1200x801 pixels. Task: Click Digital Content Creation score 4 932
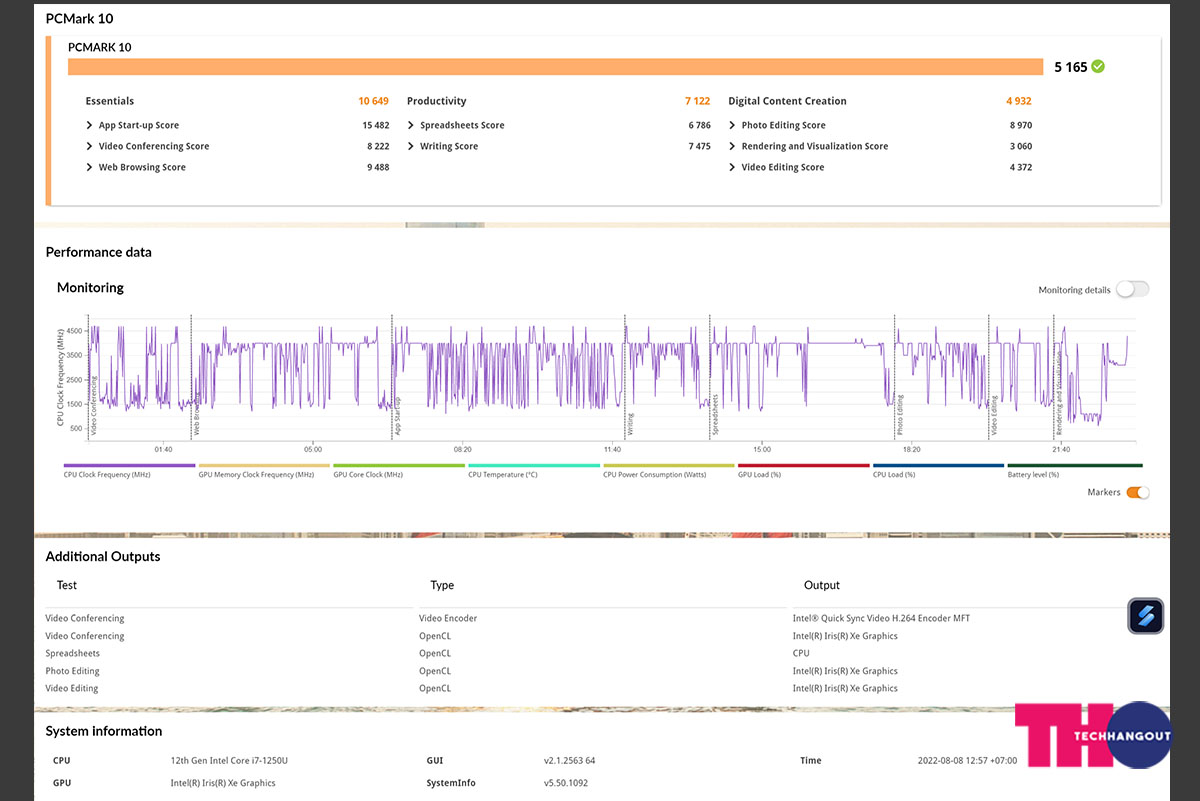coord(1019,101)
